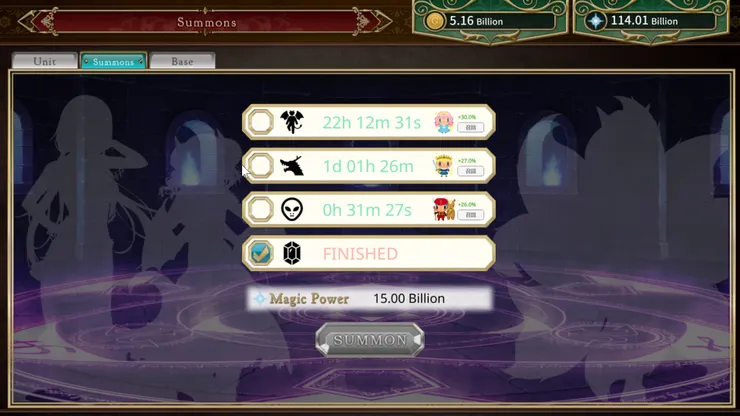
Task: Go to previous page with left header arrow
Action: [27, 22]
